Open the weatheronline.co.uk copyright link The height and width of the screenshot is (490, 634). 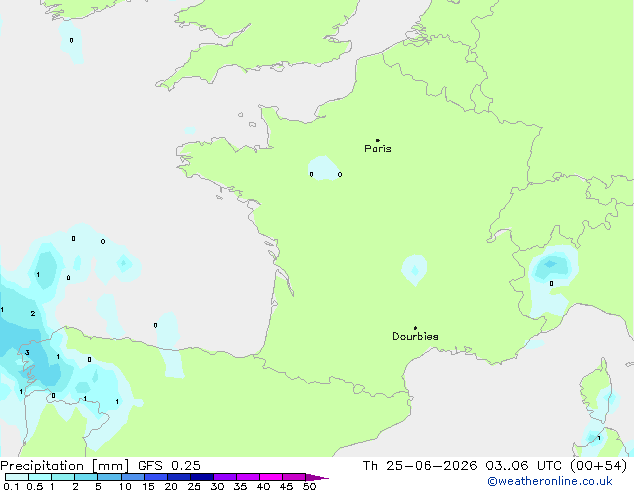(550, 481)
